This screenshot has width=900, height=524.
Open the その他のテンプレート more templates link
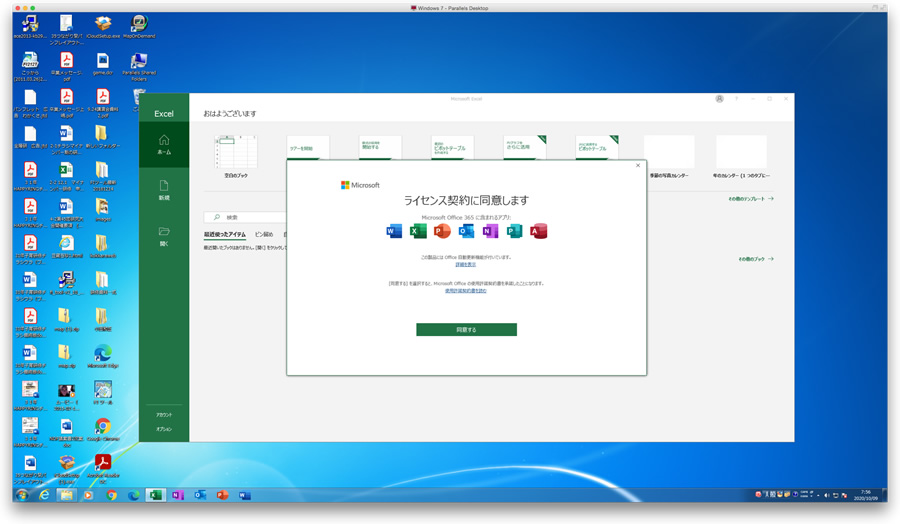751,199
